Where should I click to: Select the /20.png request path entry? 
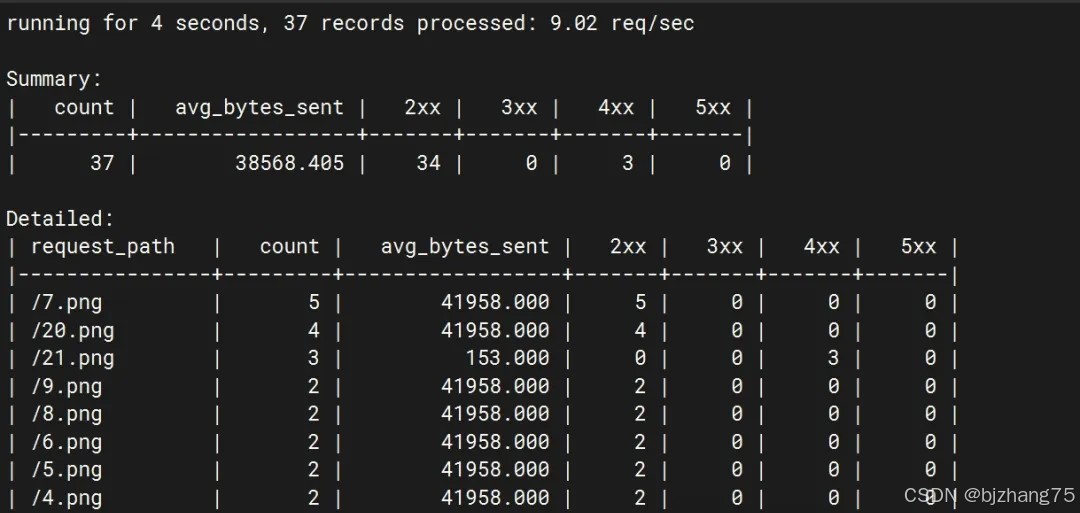point(72,330)
